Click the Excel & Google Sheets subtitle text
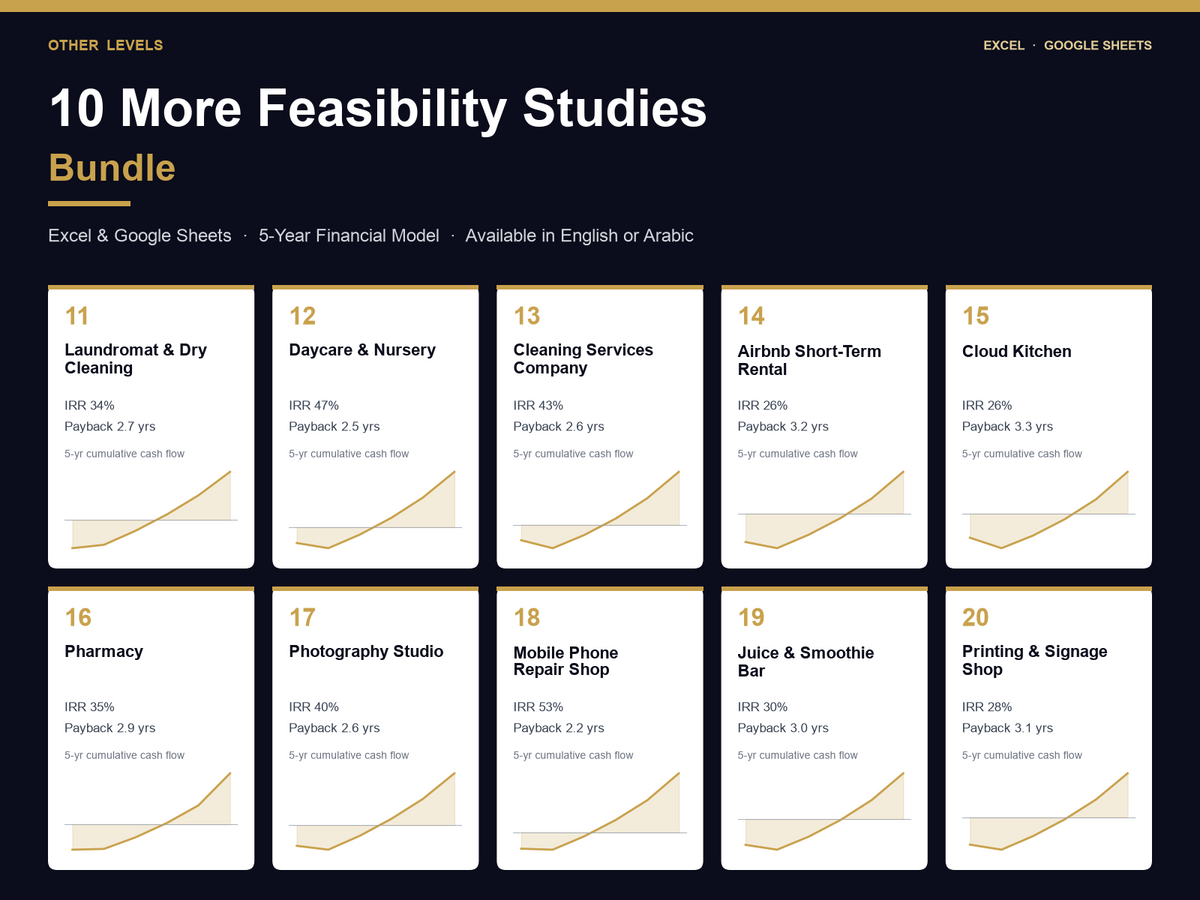Viewport: 1200px width, 900px height. click(x=140, y=236)
